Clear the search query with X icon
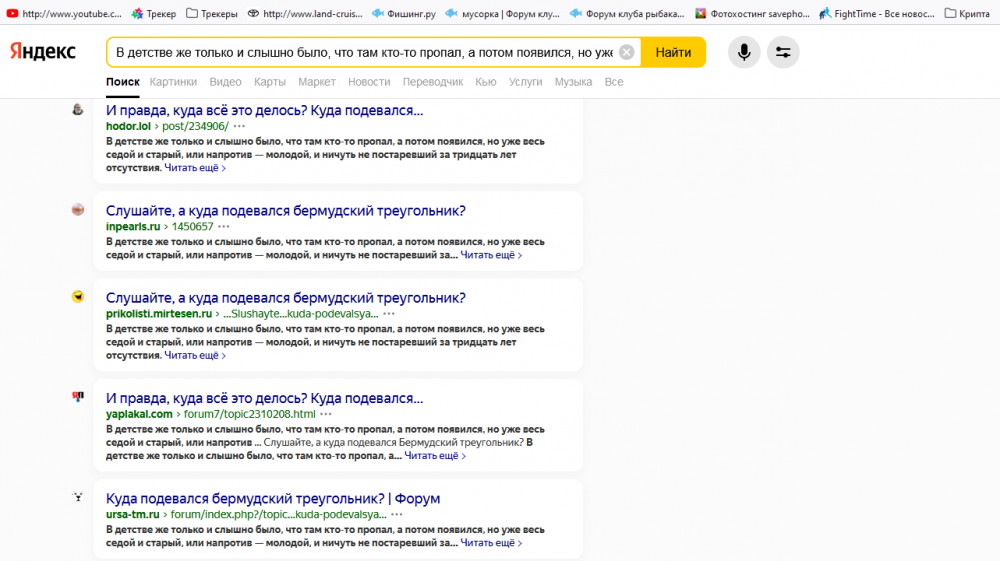Viewport: 1000px width, 561px height. [x=627, y=52]
